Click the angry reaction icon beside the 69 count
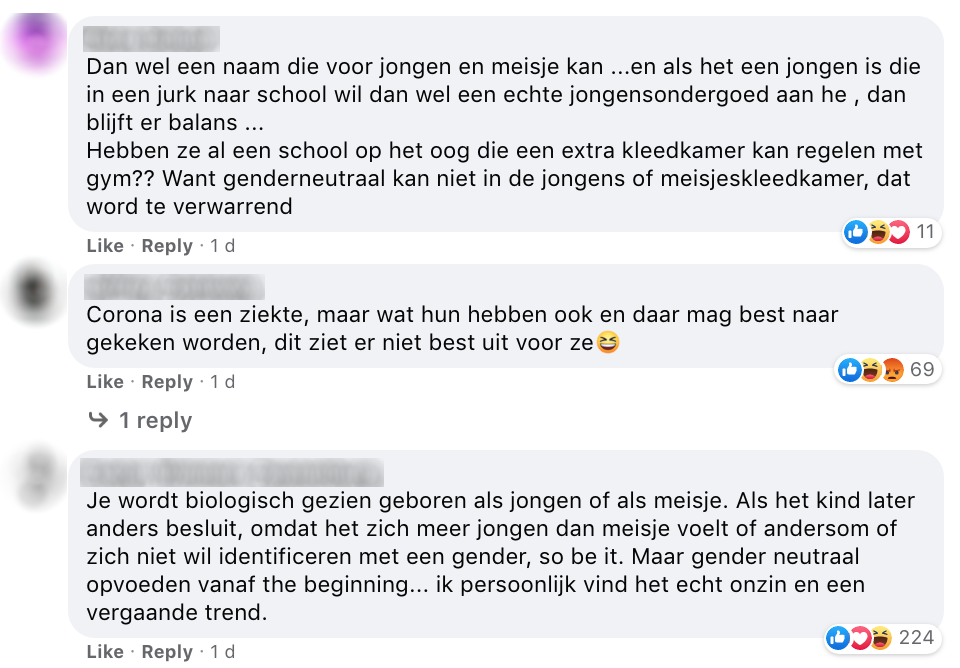 893,370
